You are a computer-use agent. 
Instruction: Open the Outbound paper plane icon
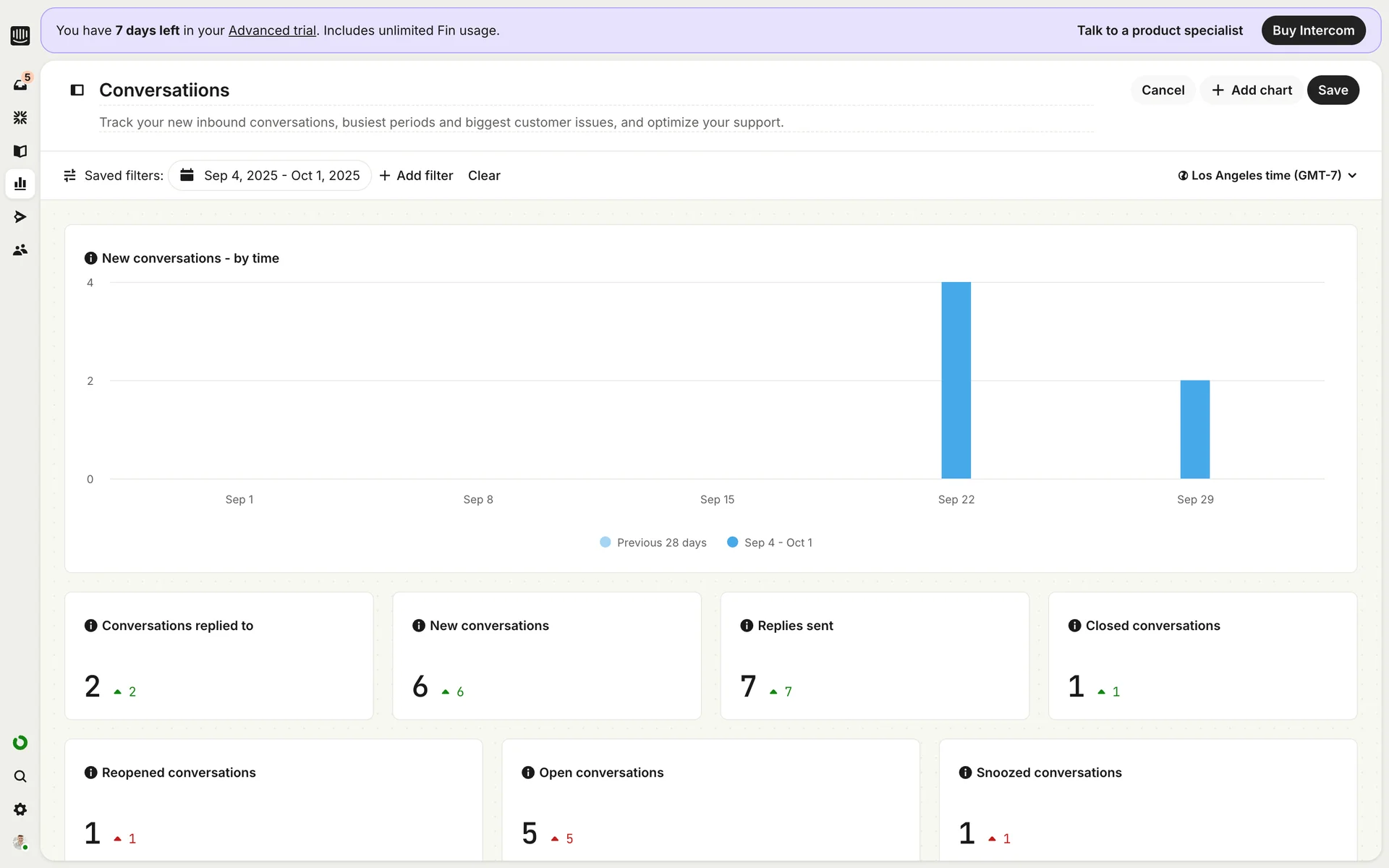tap(20, 216)
